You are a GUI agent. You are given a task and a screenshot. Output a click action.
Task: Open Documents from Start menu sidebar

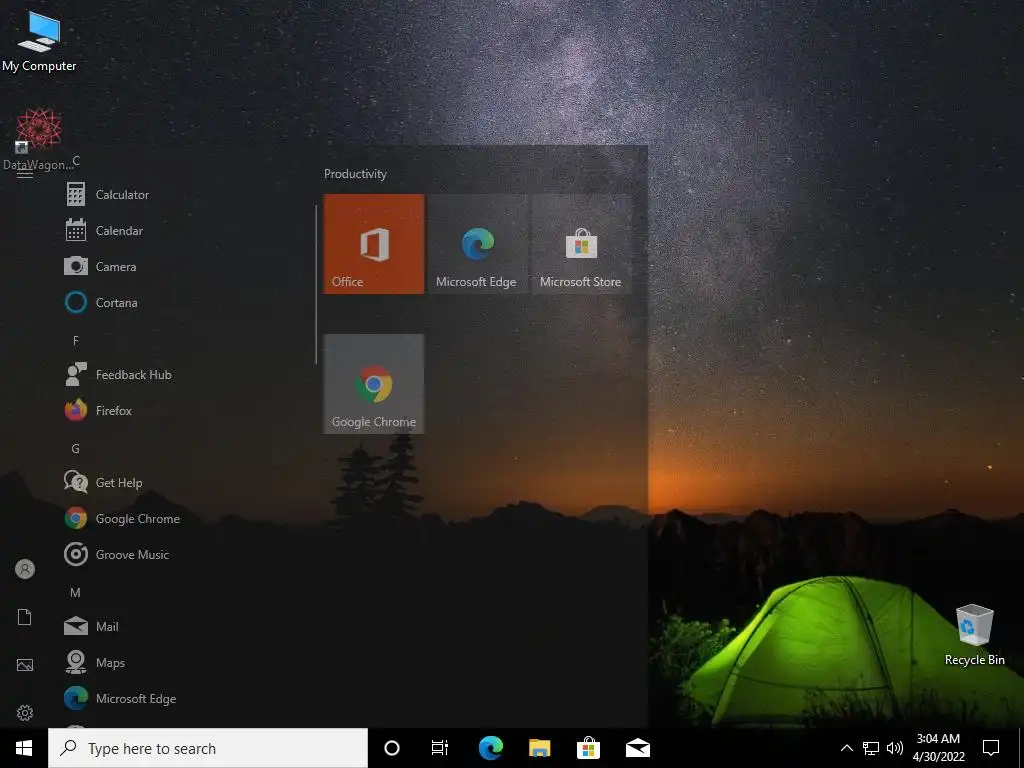point(25,617)
